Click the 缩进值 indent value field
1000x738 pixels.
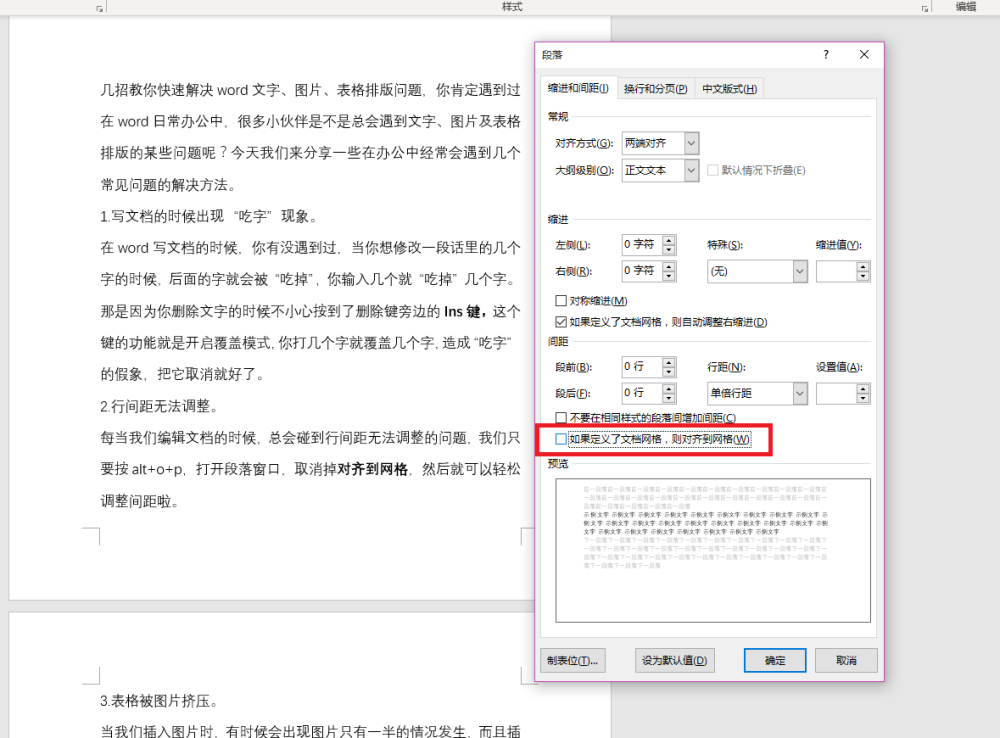837,271
